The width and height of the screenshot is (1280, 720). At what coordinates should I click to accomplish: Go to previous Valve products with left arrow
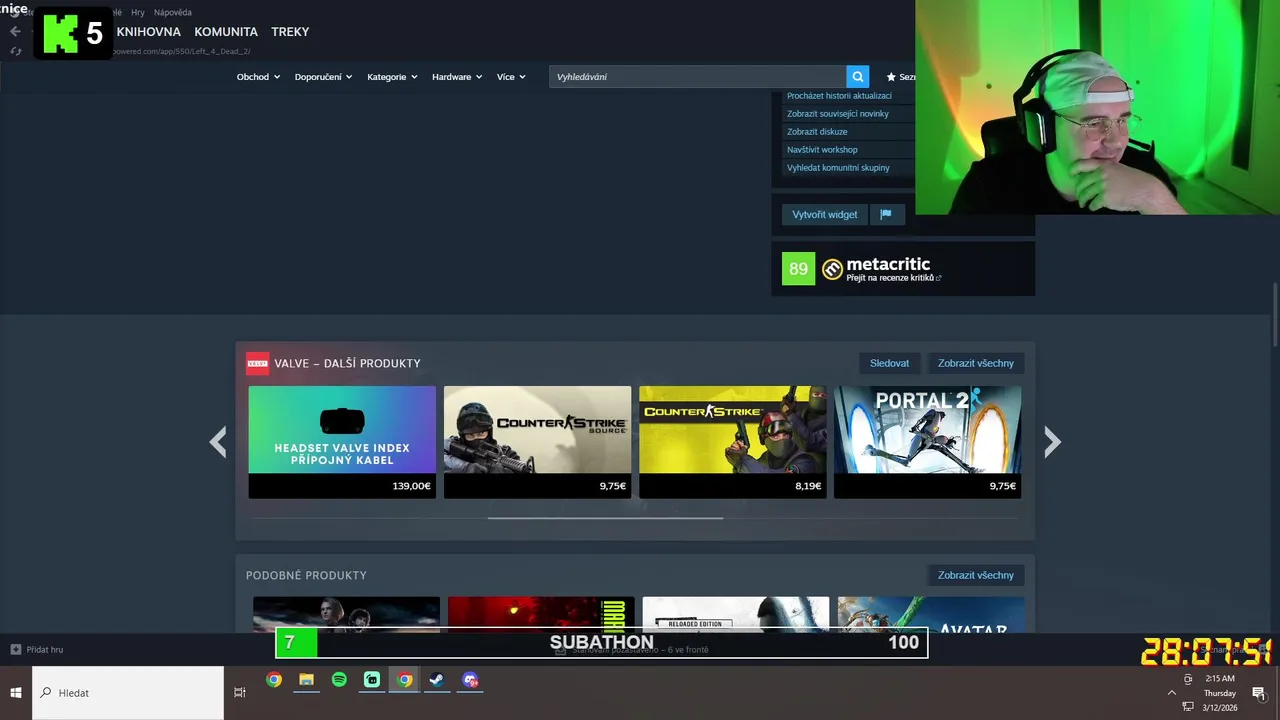pyautogui.click(x=218, y=441)
